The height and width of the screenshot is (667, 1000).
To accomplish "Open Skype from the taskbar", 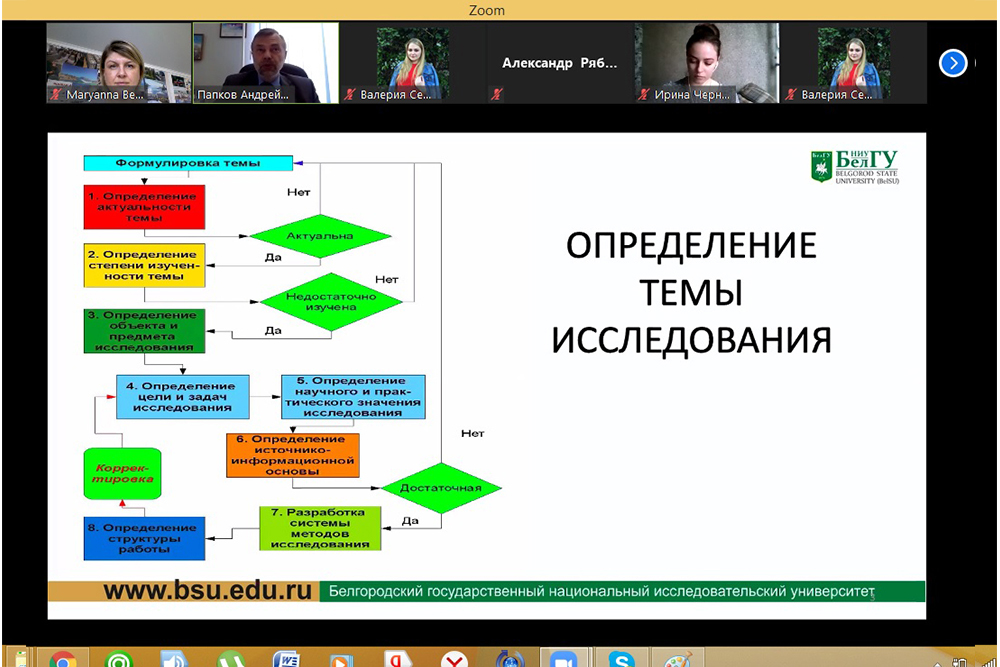I will (x=622, y=660).
